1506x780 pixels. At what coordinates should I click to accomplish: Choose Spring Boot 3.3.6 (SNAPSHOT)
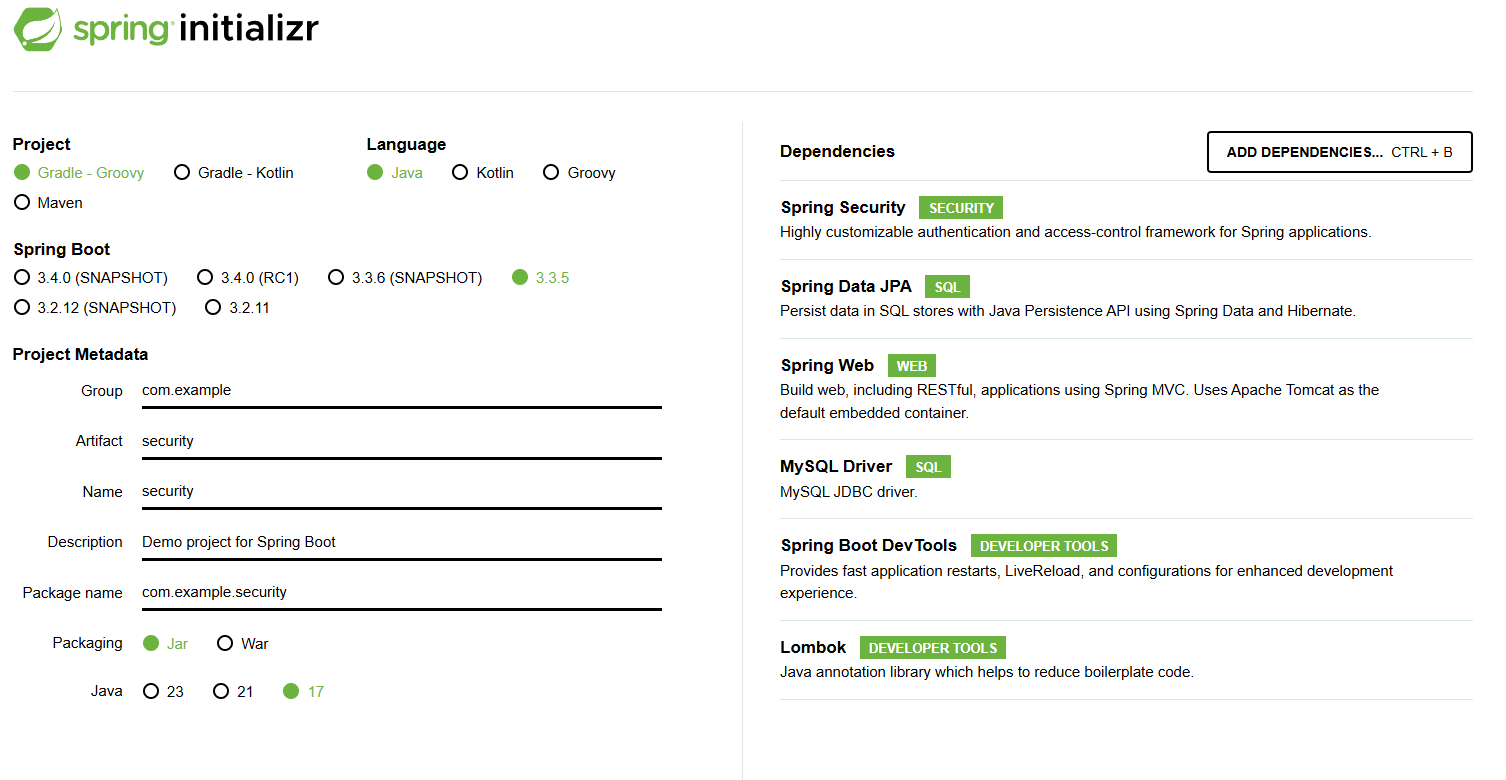405,278
